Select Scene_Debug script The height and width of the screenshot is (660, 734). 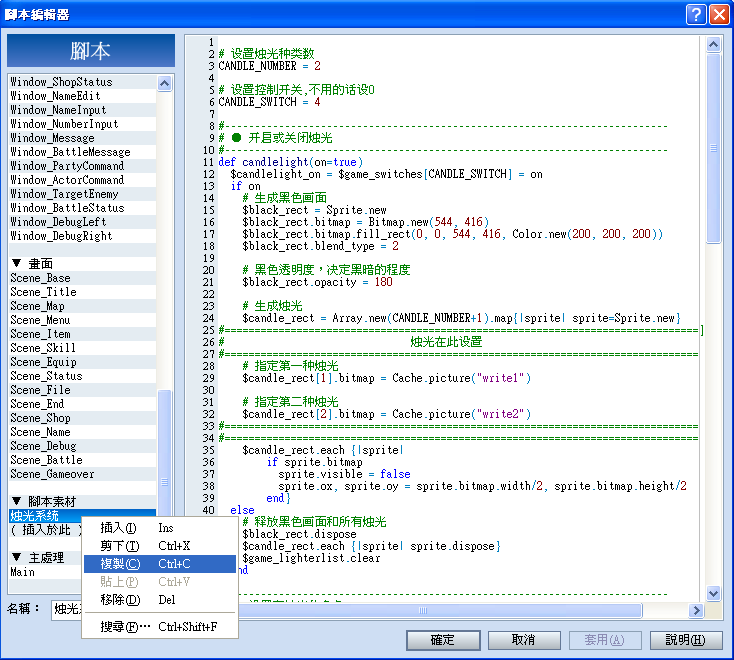(x=82, y=446)
